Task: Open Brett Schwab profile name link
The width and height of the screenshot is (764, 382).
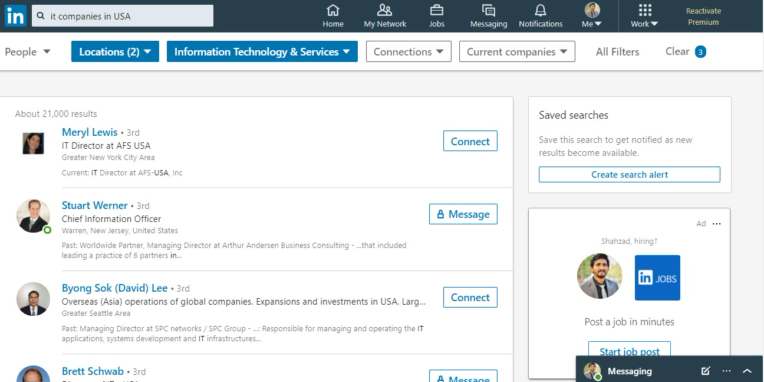Action: click(x=93, y=371)
